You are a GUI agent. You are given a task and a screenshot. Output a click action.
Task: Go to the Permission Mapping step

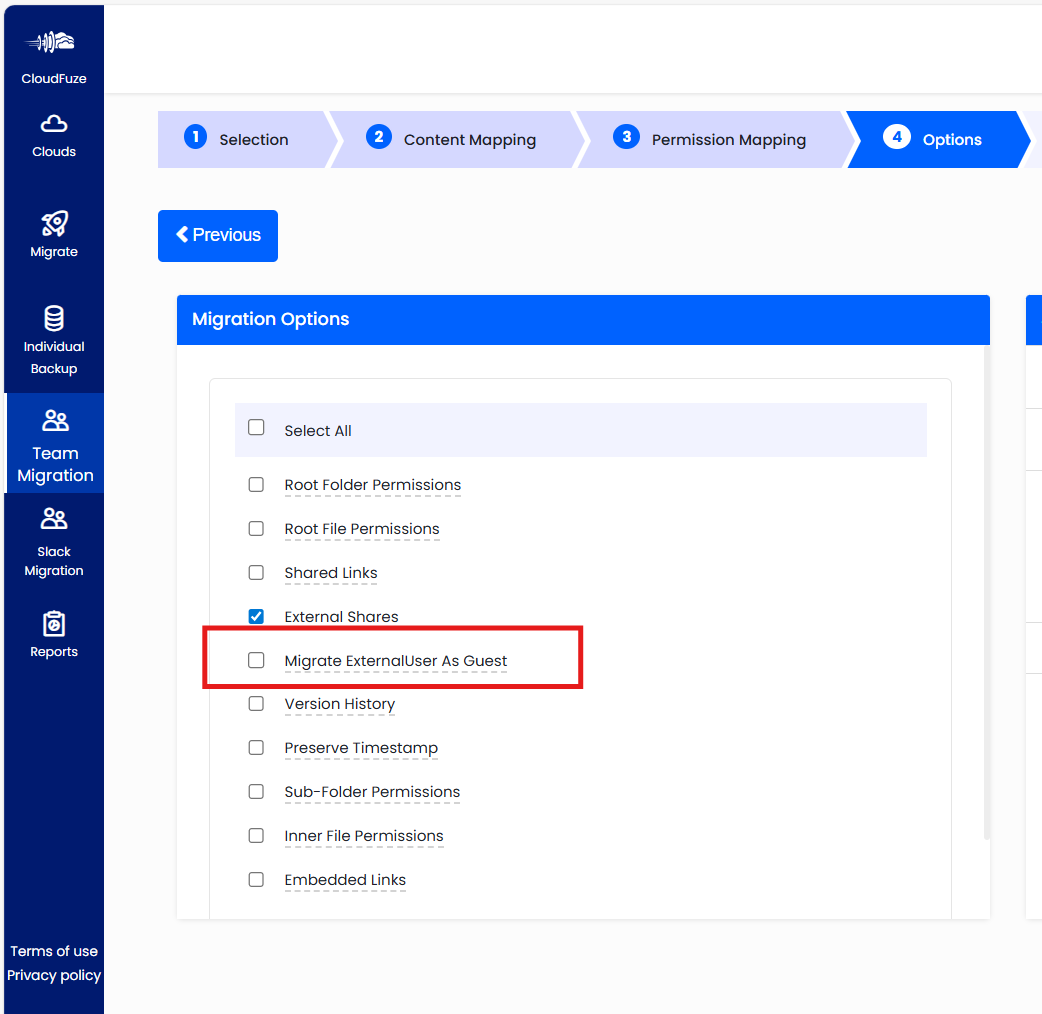pos(728,139)
